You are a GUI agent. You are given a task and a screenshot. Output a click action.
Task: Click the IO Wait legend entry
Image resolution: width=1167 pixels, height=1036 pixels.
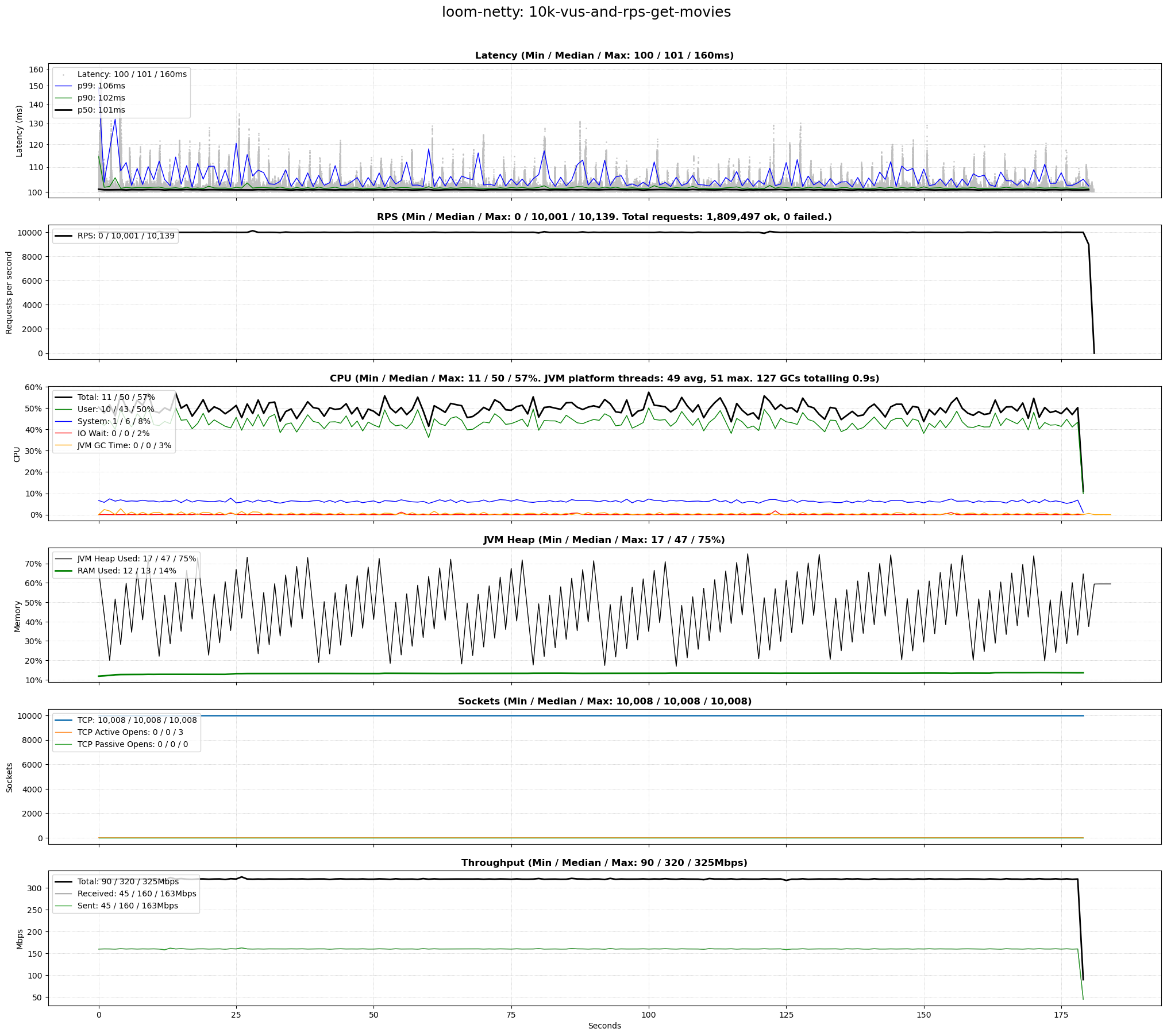[113, 434]
